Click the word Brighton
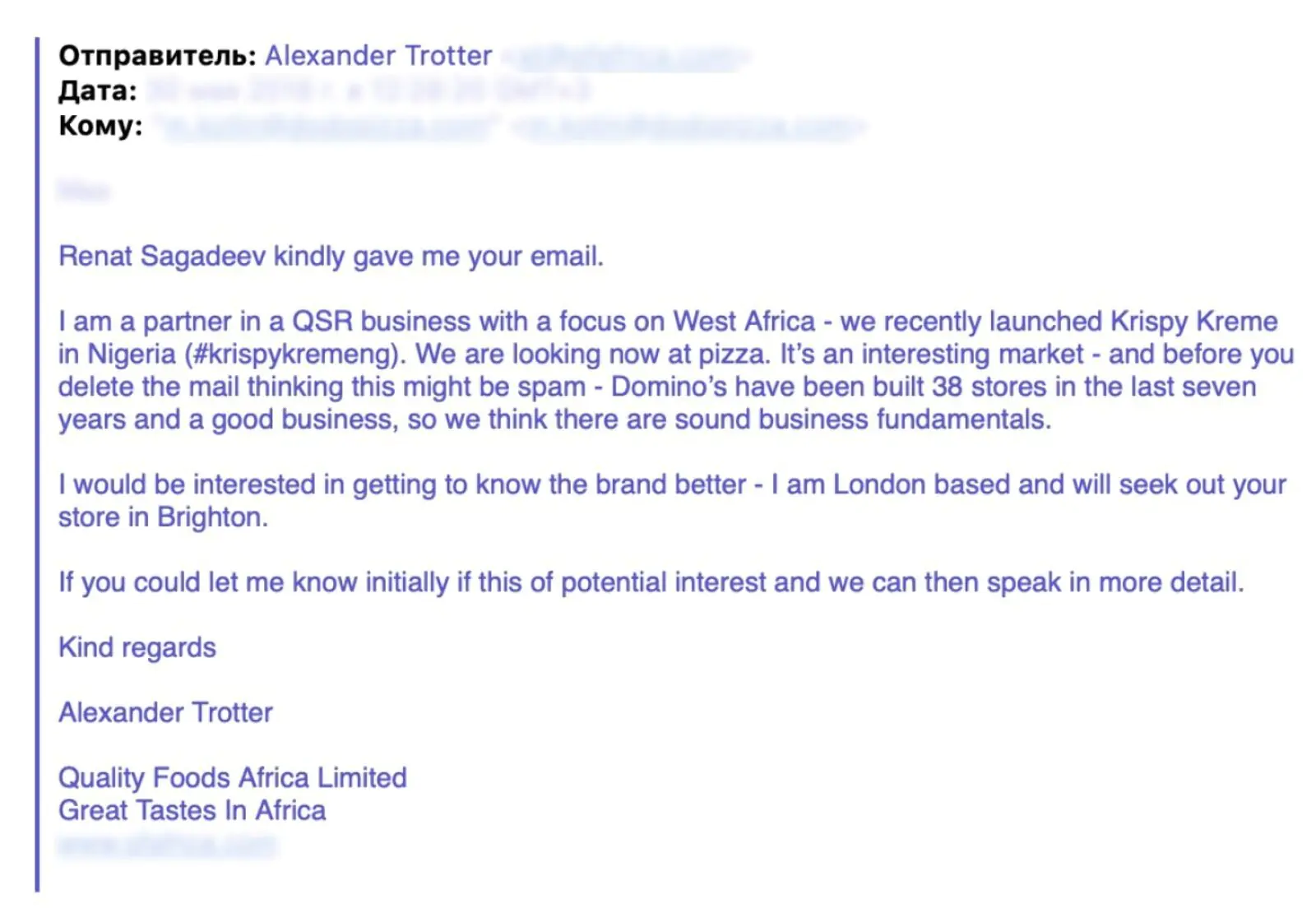 [x=212, y=517]
